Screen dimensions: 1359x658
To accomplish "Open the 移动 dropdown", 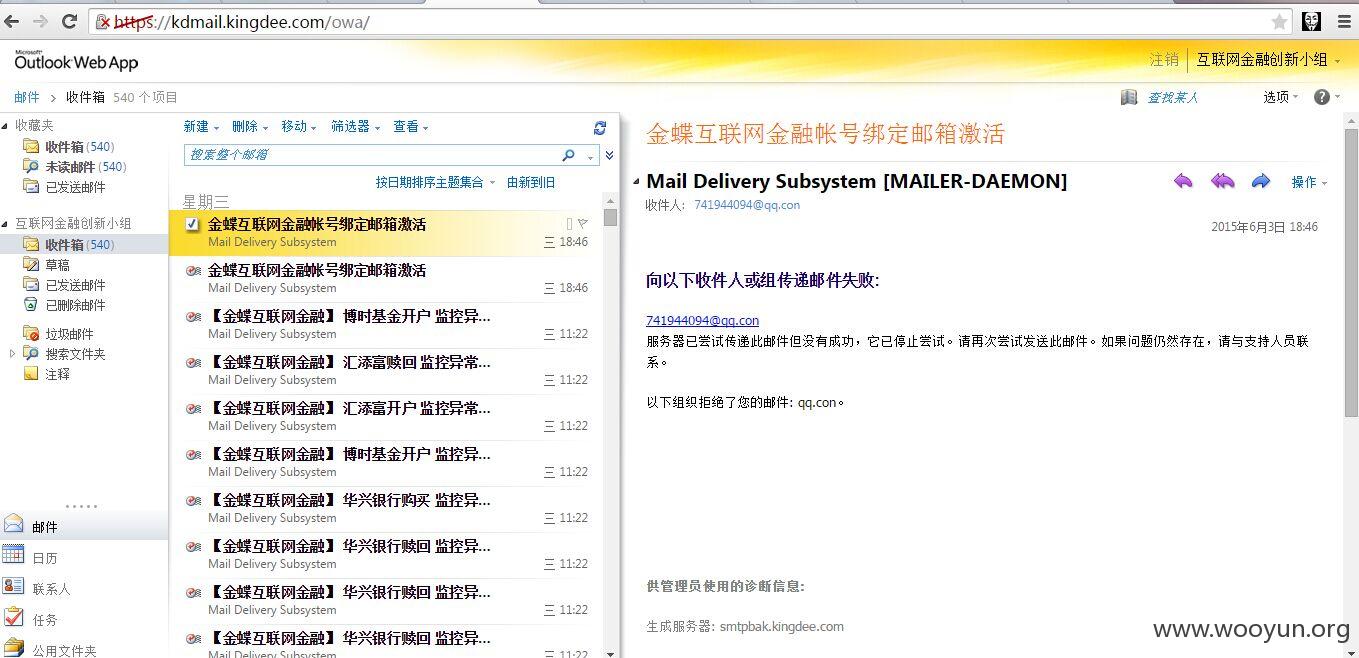I will click(x=299, y=127).
